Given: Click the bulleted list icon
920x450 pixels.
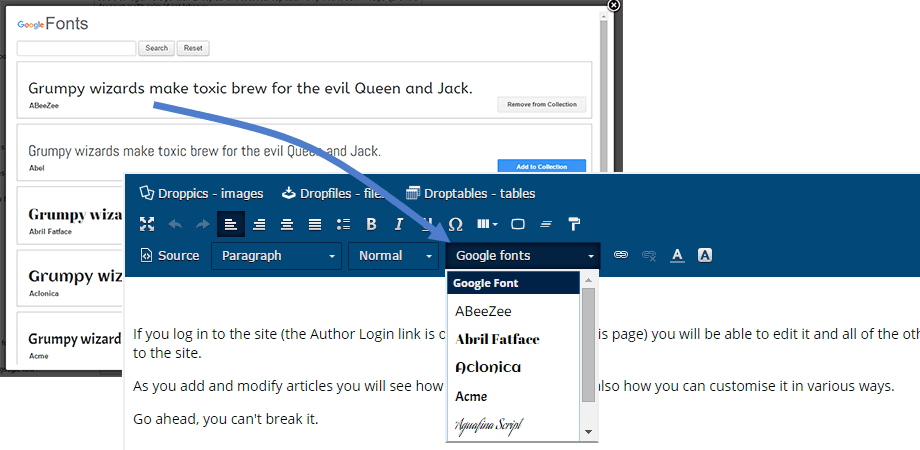Looking at the screenshot, I should [343, 224].
